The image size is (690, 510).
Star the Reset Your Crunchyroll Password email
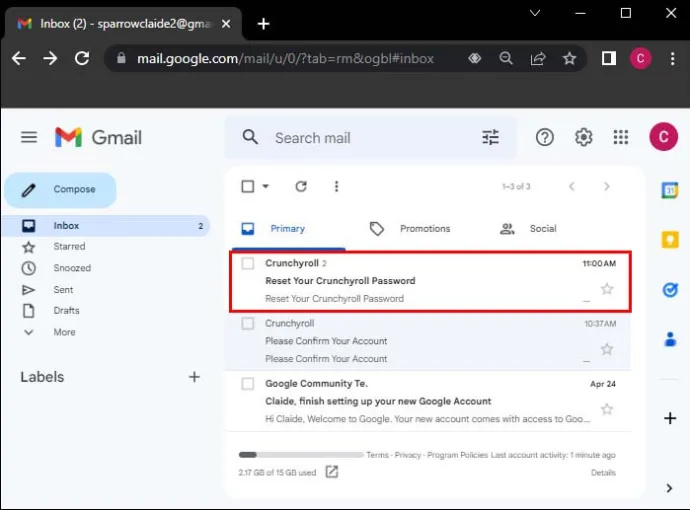tap(607, 289)
